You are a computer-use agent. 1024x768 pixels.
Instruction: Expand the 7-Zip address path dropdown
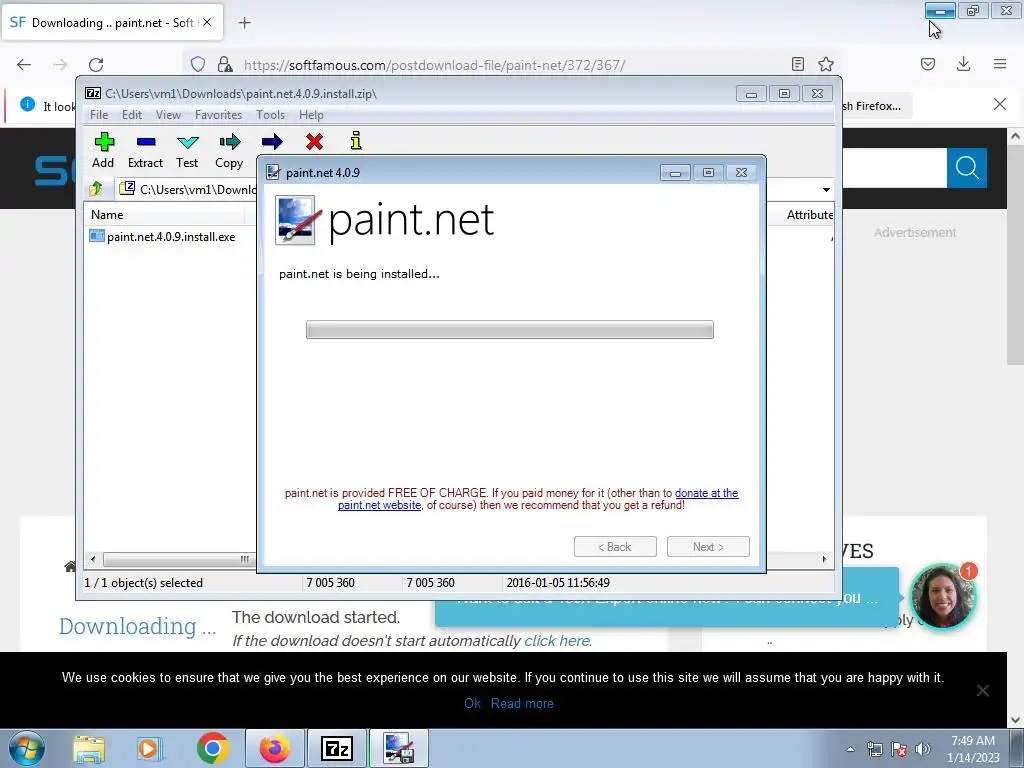pyautogui.click(x=826, y=189)
